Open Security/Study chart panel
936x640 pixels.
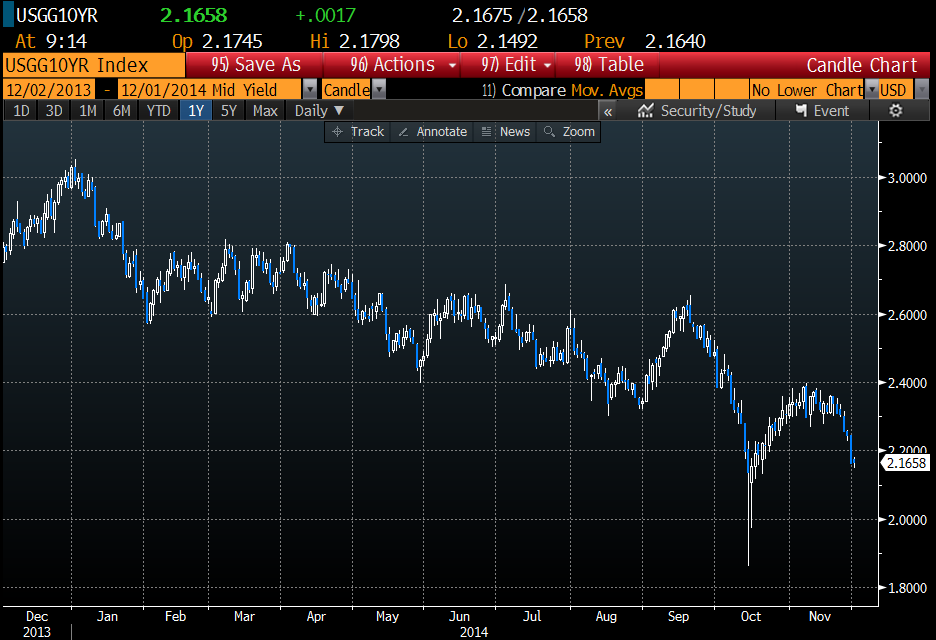pos(697,111)
